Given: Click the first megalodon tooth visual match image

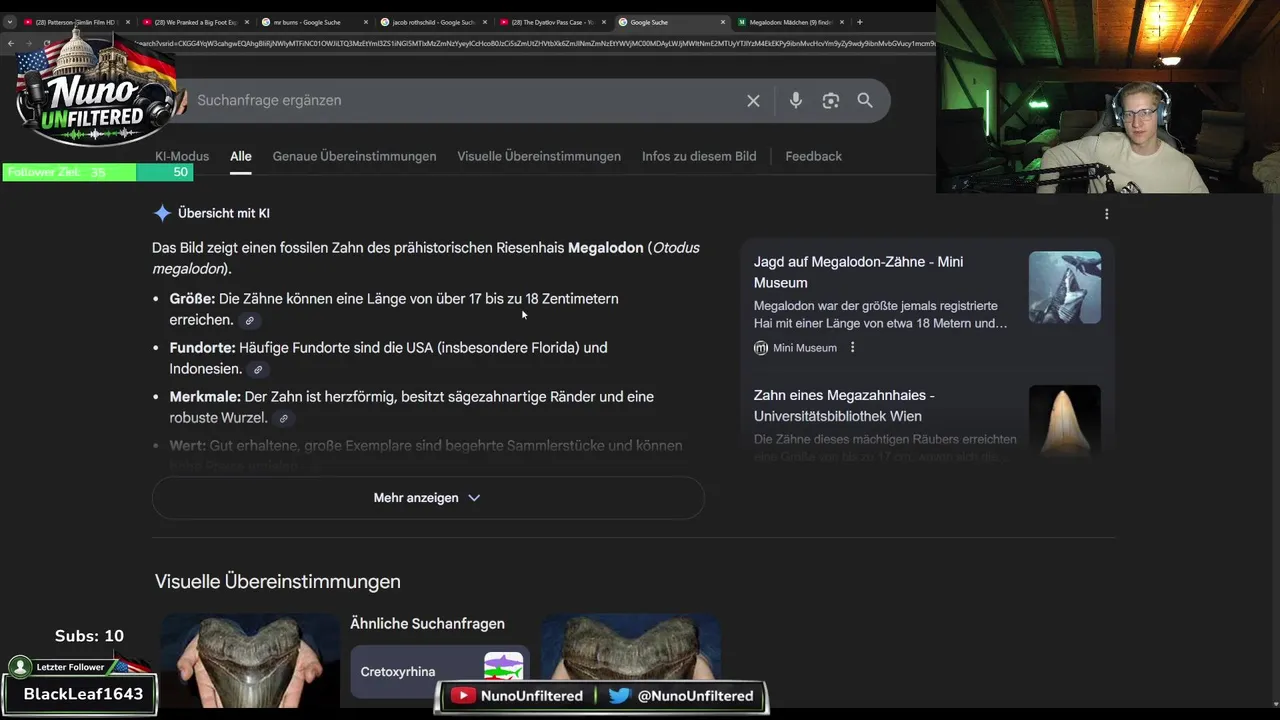Looking at the screenshot, I should pyautogui.click(x=250, y=660).
